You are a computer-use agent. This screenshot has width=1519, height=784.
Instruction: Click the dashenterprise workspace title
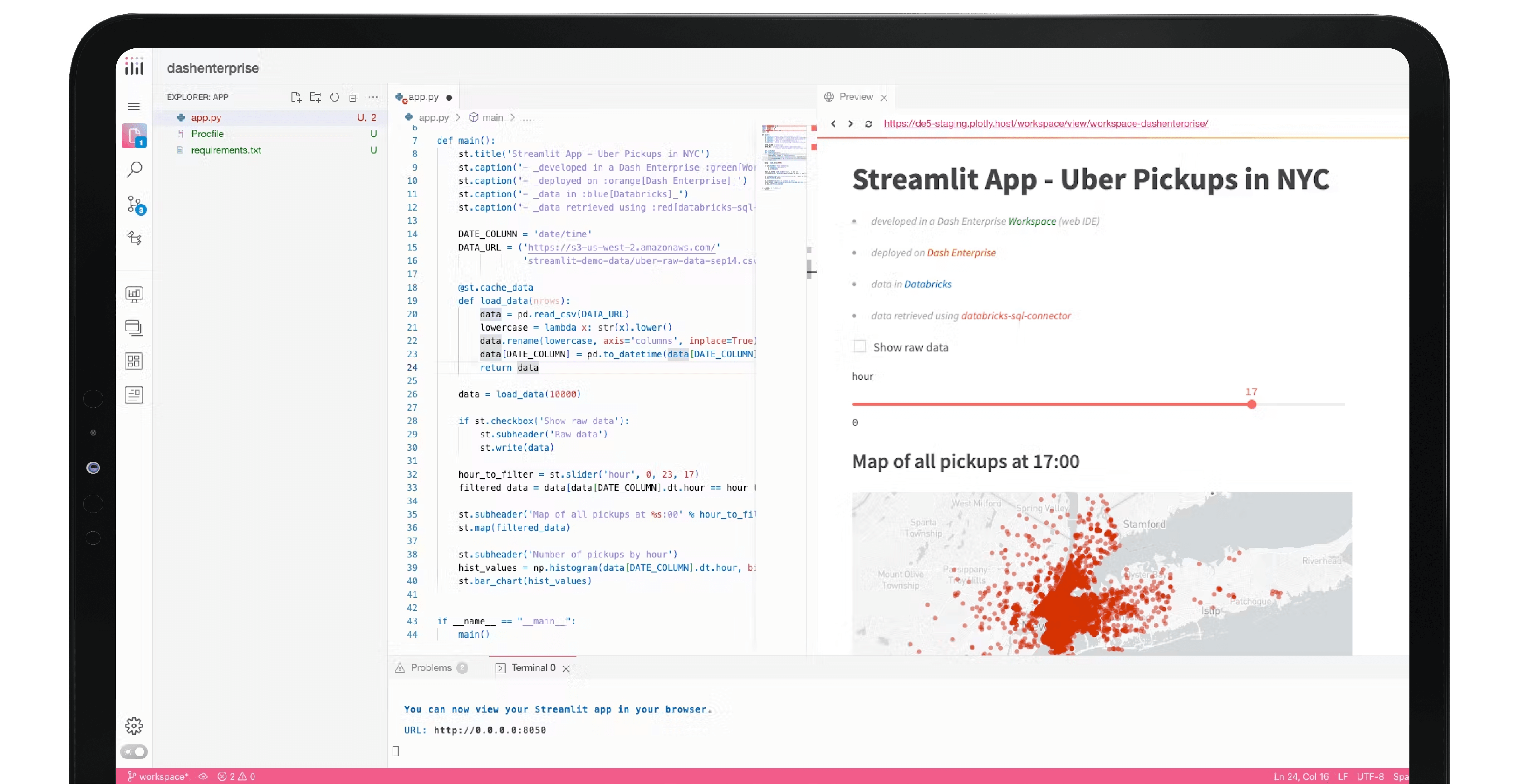click(212, 68)
